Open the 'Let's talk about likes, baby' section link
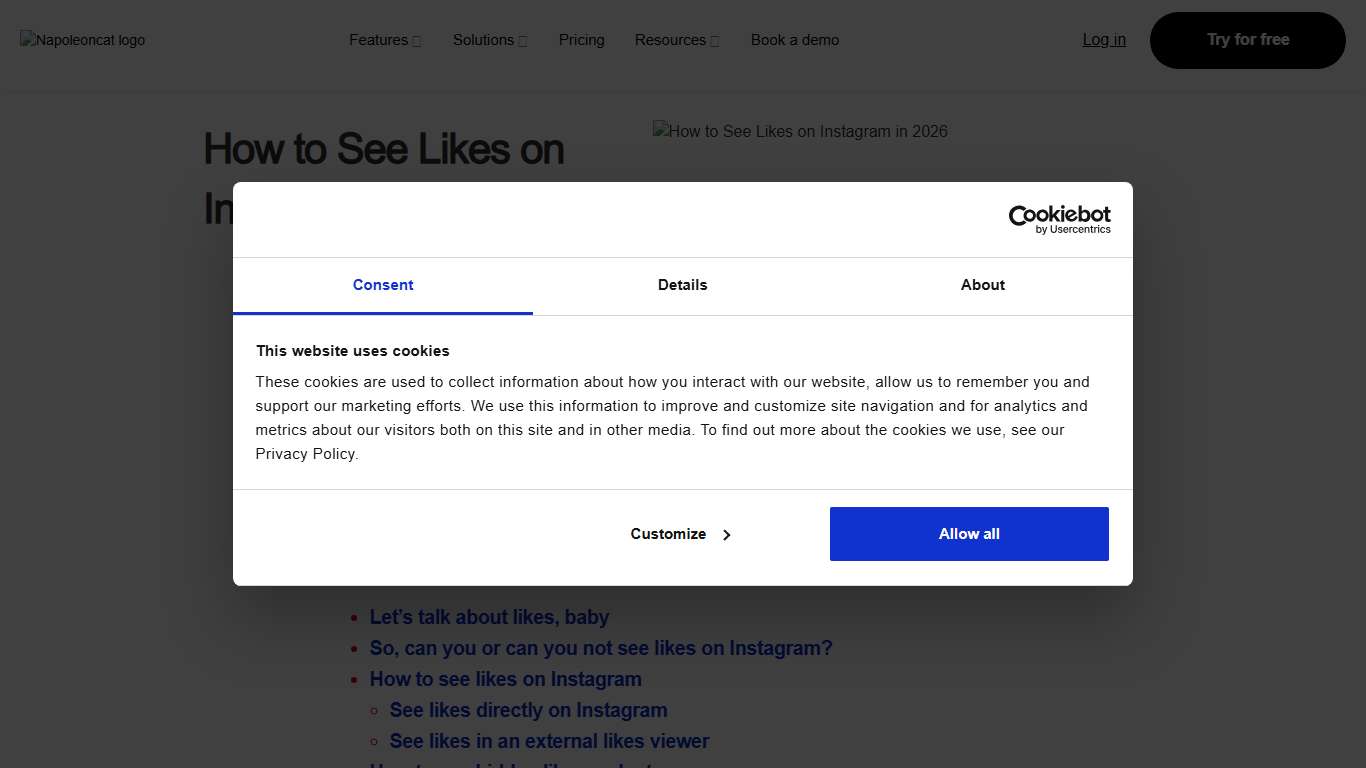This screenshot has width=1366, height=768. [x=489, y=617]
